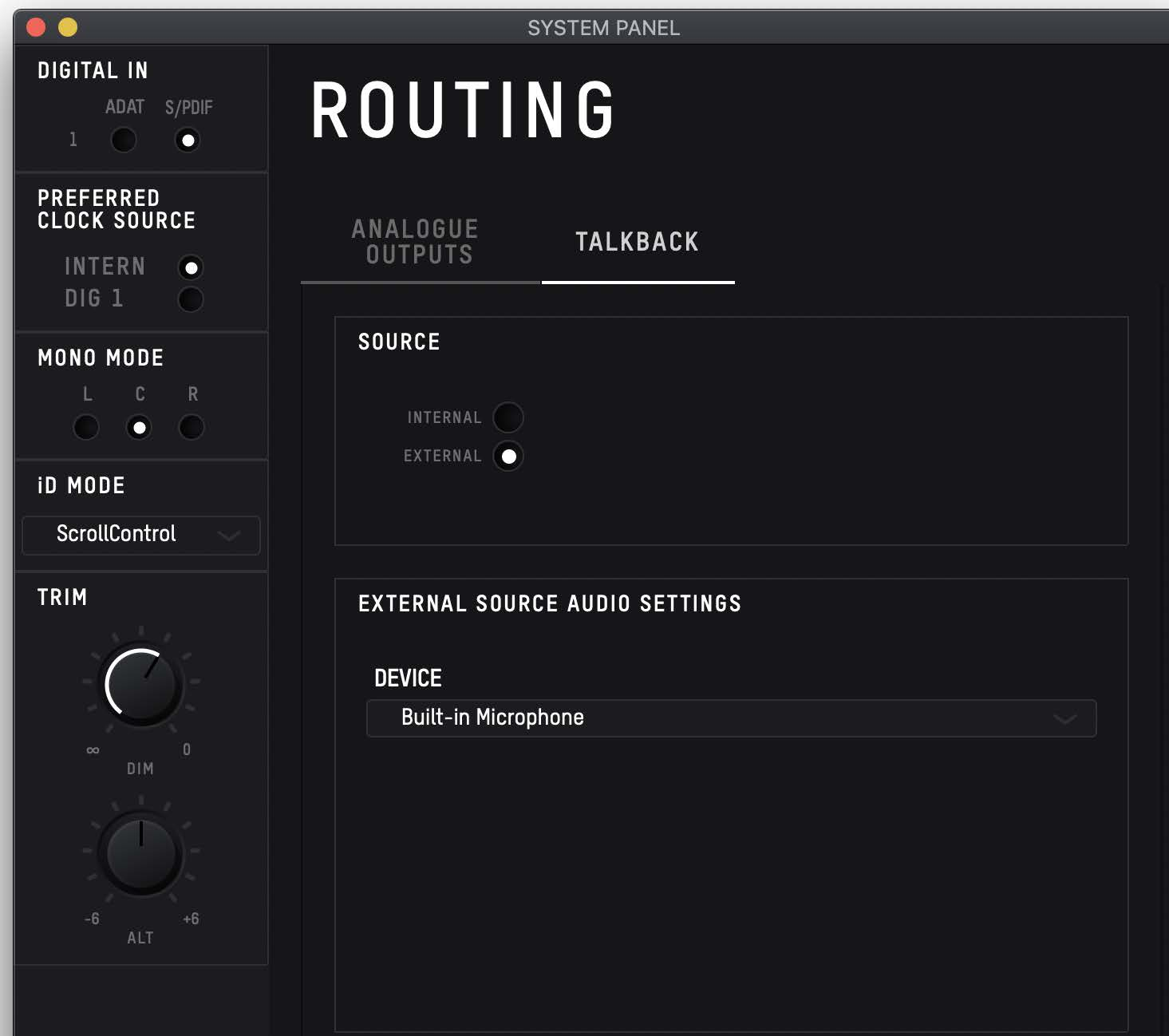This screenshot has height=1036, width=1169.
Task: Close the System Panel window
Action: pos(36,27)
